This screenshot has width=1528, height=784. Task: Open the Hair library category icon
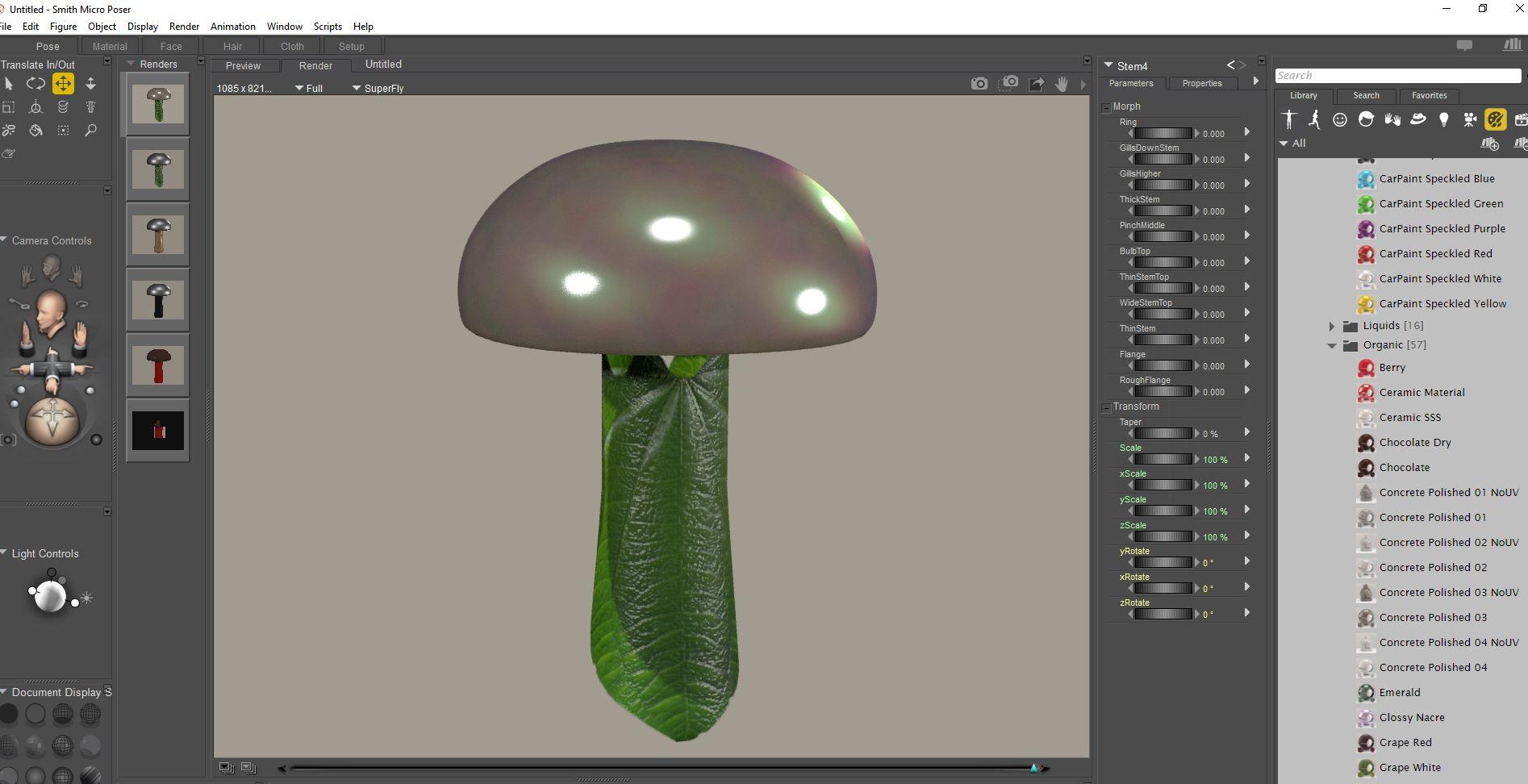tap(1366, 120)
